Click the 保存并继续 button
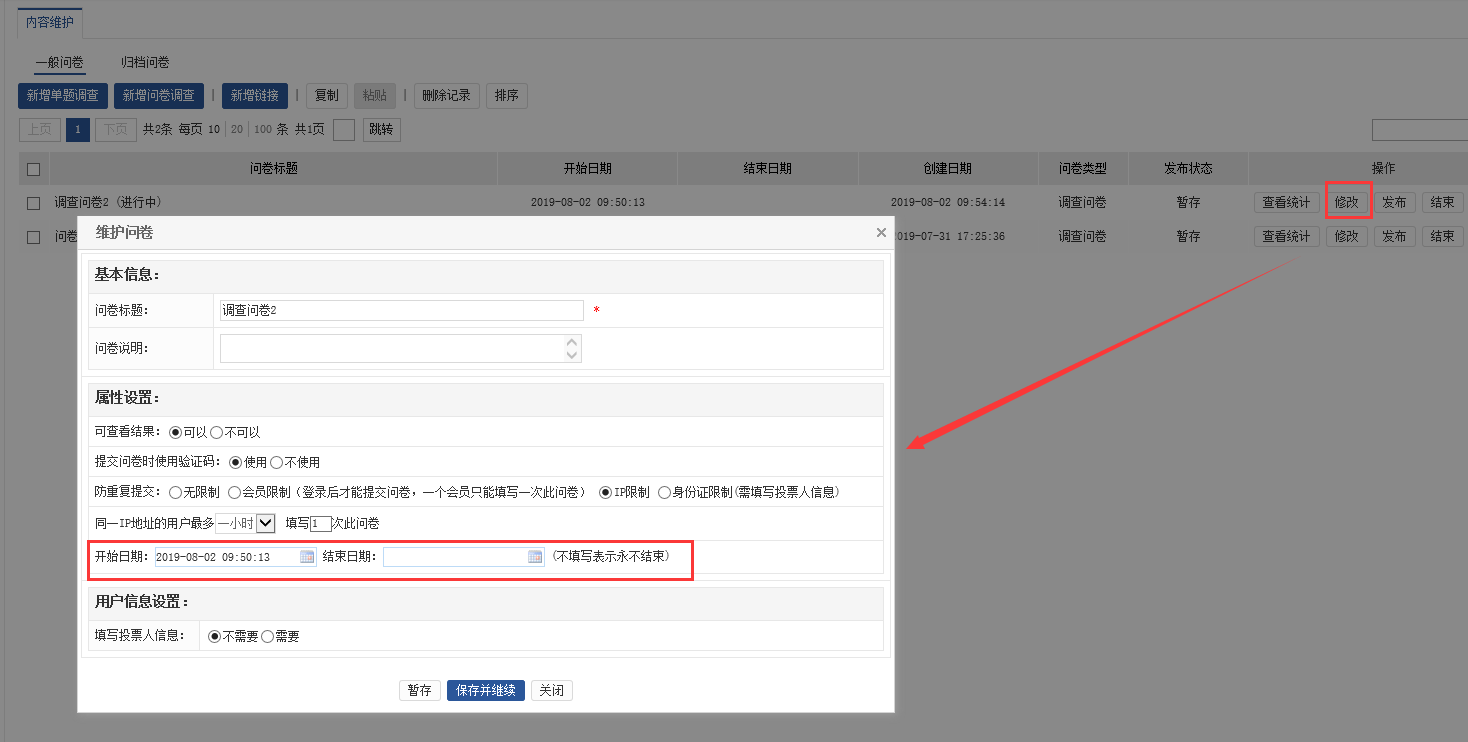This screenshot has height=742, width=1468. click(485, 691)
